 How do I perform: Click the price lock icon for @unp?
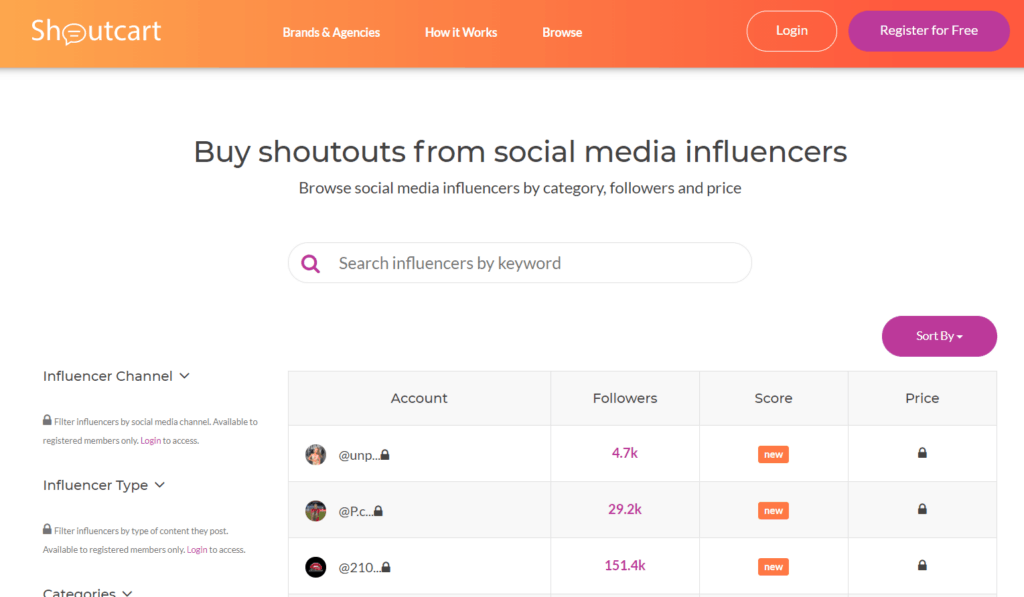tap(922, 453)
